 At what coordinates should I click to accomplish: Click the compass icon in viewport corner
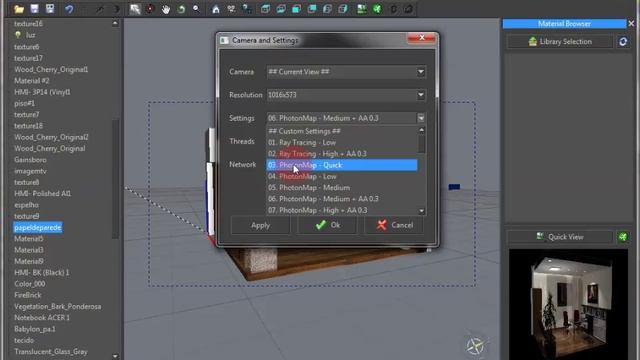(x=476, y=346)
